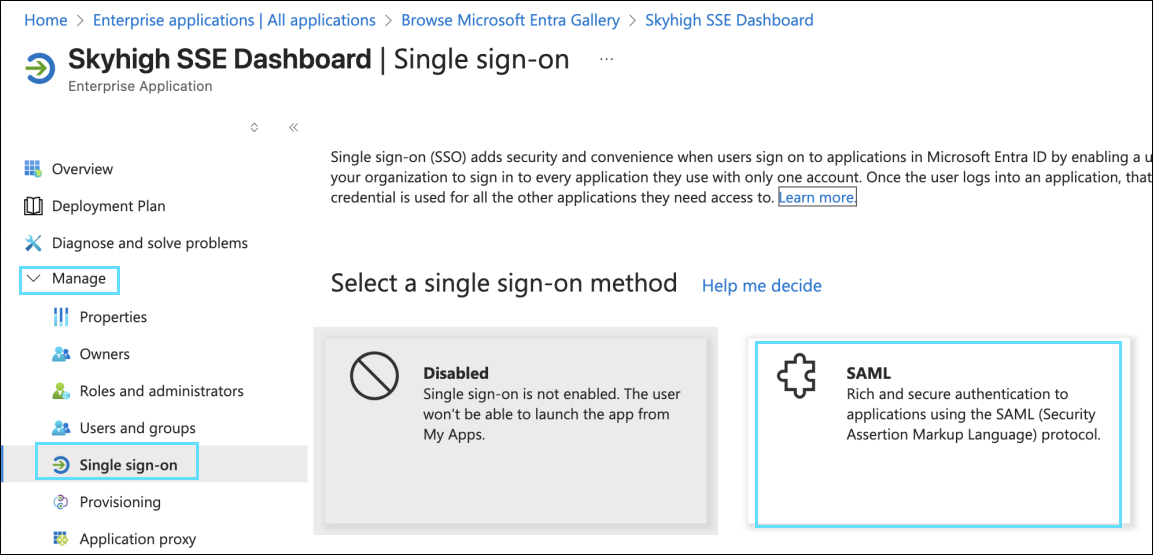Click the Roles and administrators icon
1153x555 pixels.
point(61,391)
